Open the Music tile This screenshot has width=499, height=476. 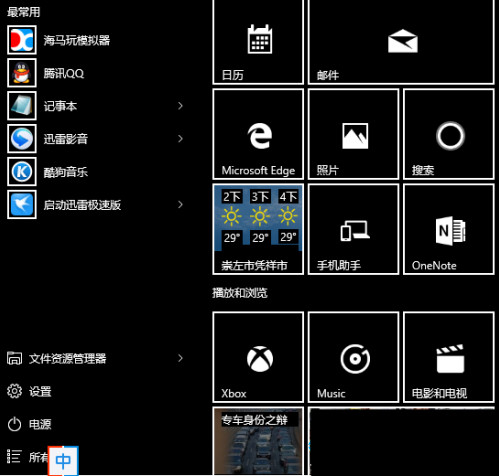click(353, 357)
